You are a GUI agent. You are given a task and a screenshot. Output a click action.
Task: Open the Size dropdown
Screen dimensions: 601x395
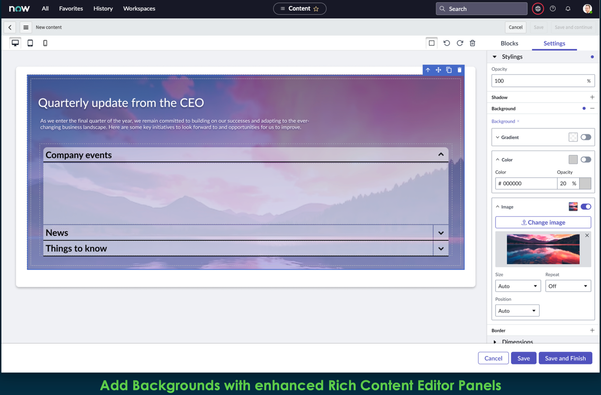tap(518, 286)
